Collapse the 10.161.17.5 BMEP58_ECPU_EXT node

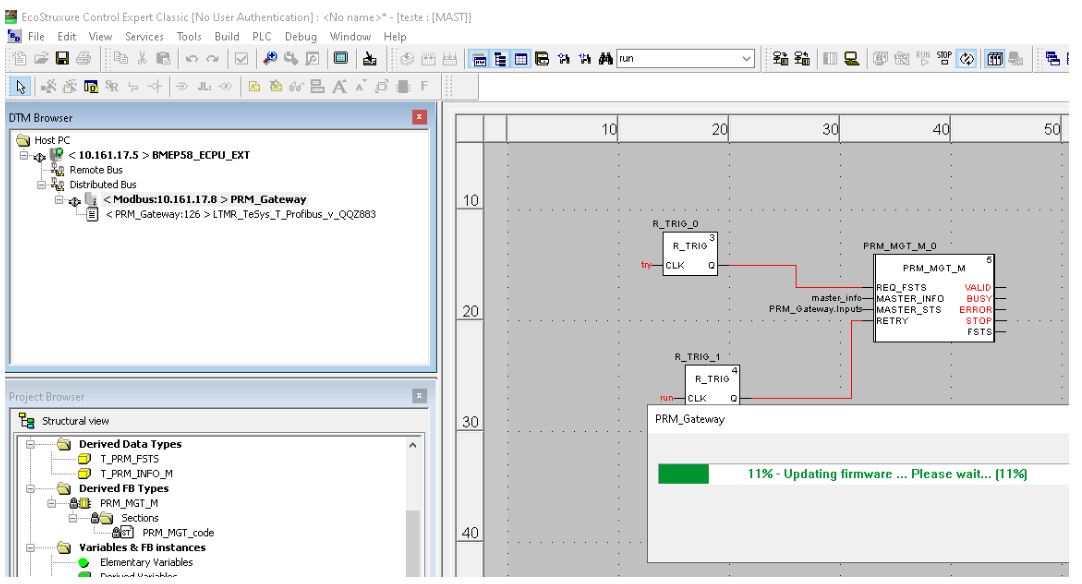click(24, 155)
